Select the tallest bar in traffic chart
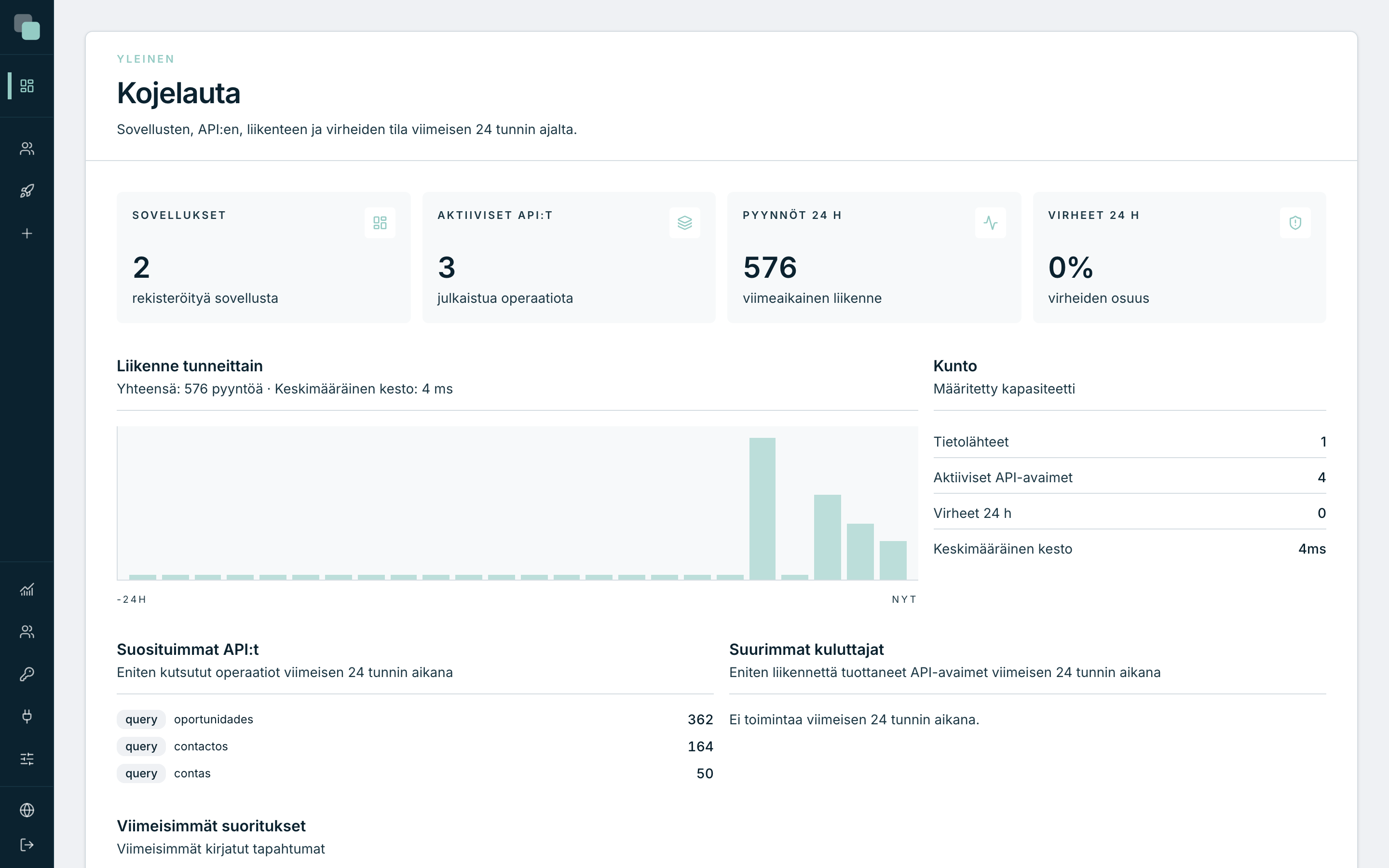This screenshot has height=868, width=1389. tap(762, 509)
